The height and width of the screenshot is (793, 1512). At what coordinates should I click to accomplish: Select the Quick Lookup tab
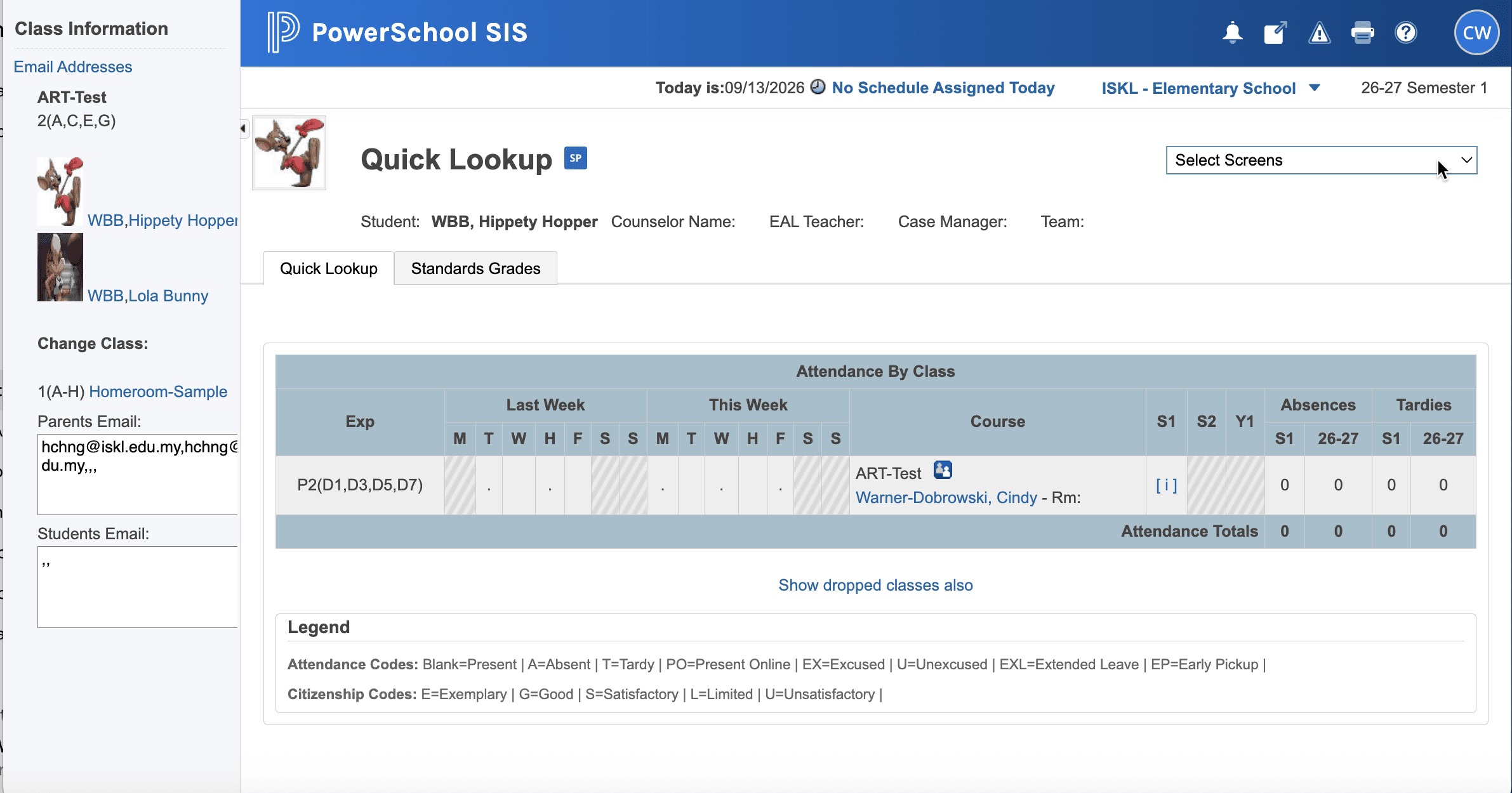[329, 268]
